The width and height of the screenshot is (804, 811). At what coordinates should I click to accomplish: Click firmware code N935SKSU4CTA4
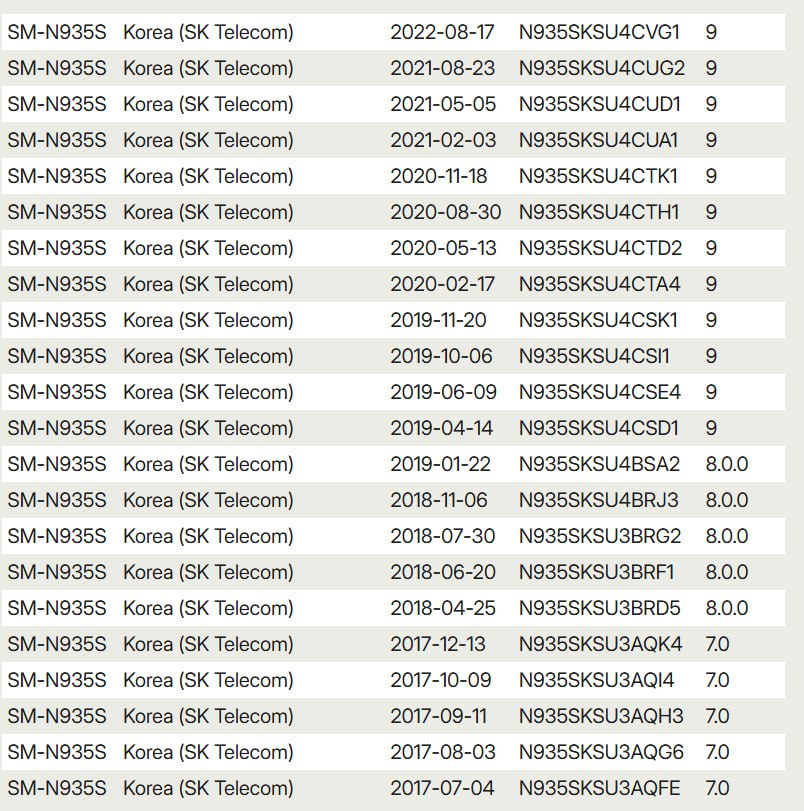599,284
